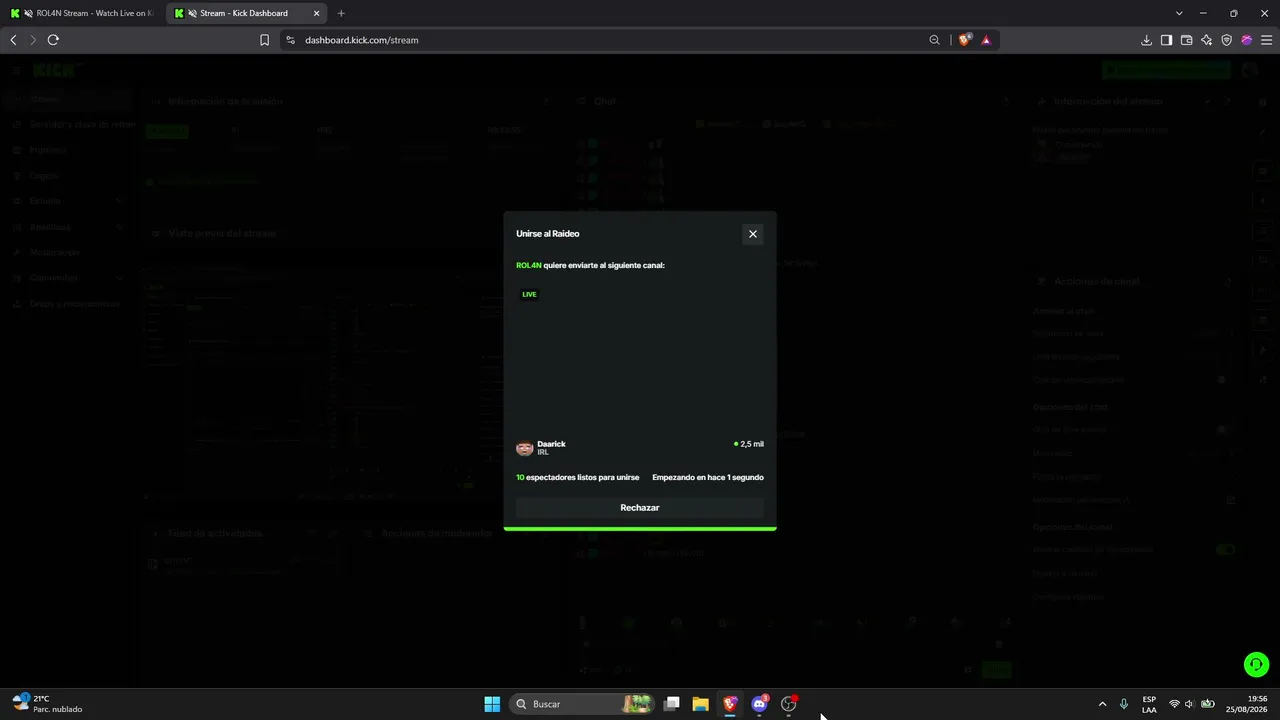Image resolution: width=1280 pixels, height=720 pixels.
Task: Click the raid countdown progress bar
Action: point(640,528)
